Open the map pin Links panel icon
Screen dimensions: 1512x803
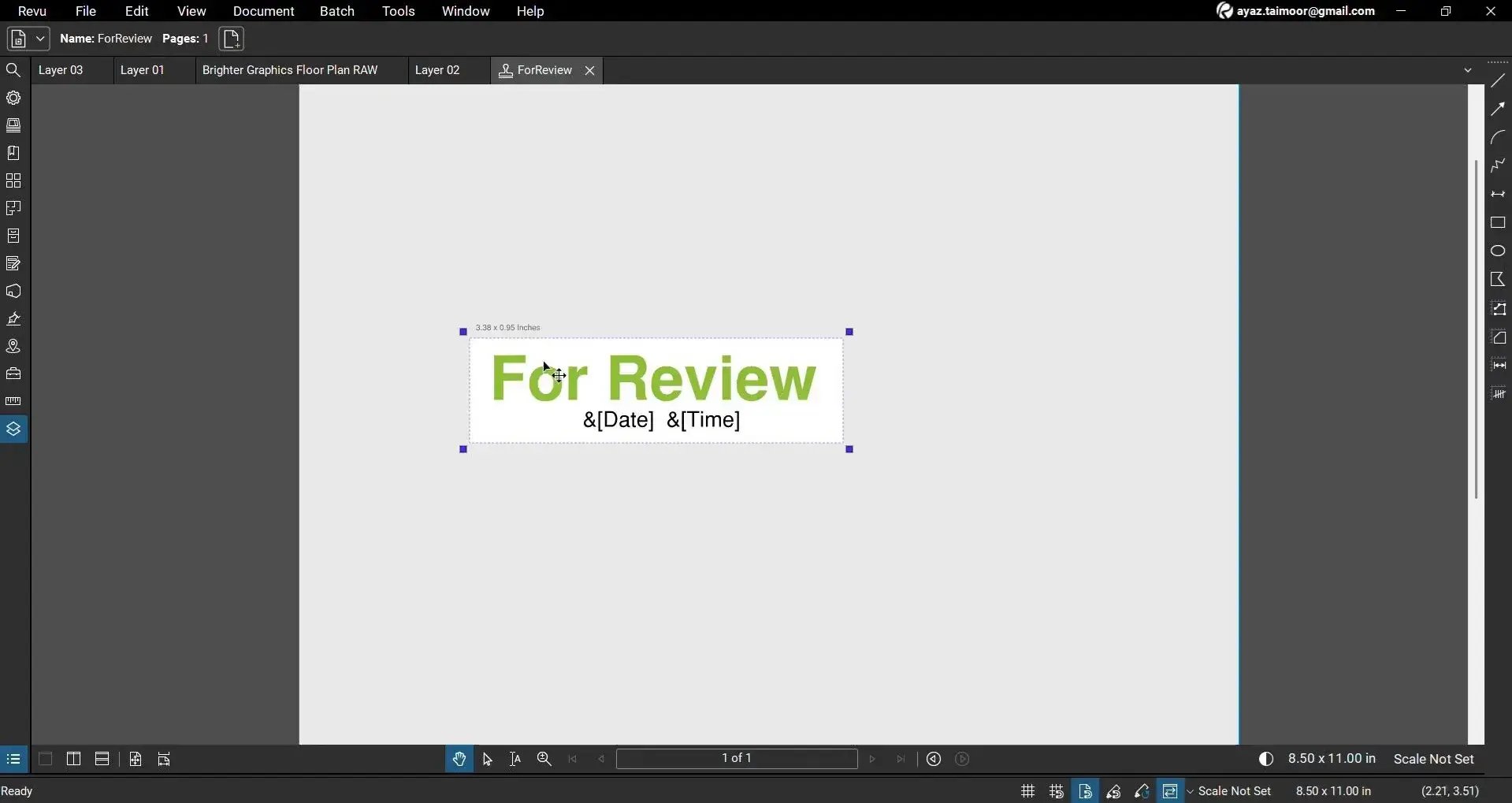13,346
